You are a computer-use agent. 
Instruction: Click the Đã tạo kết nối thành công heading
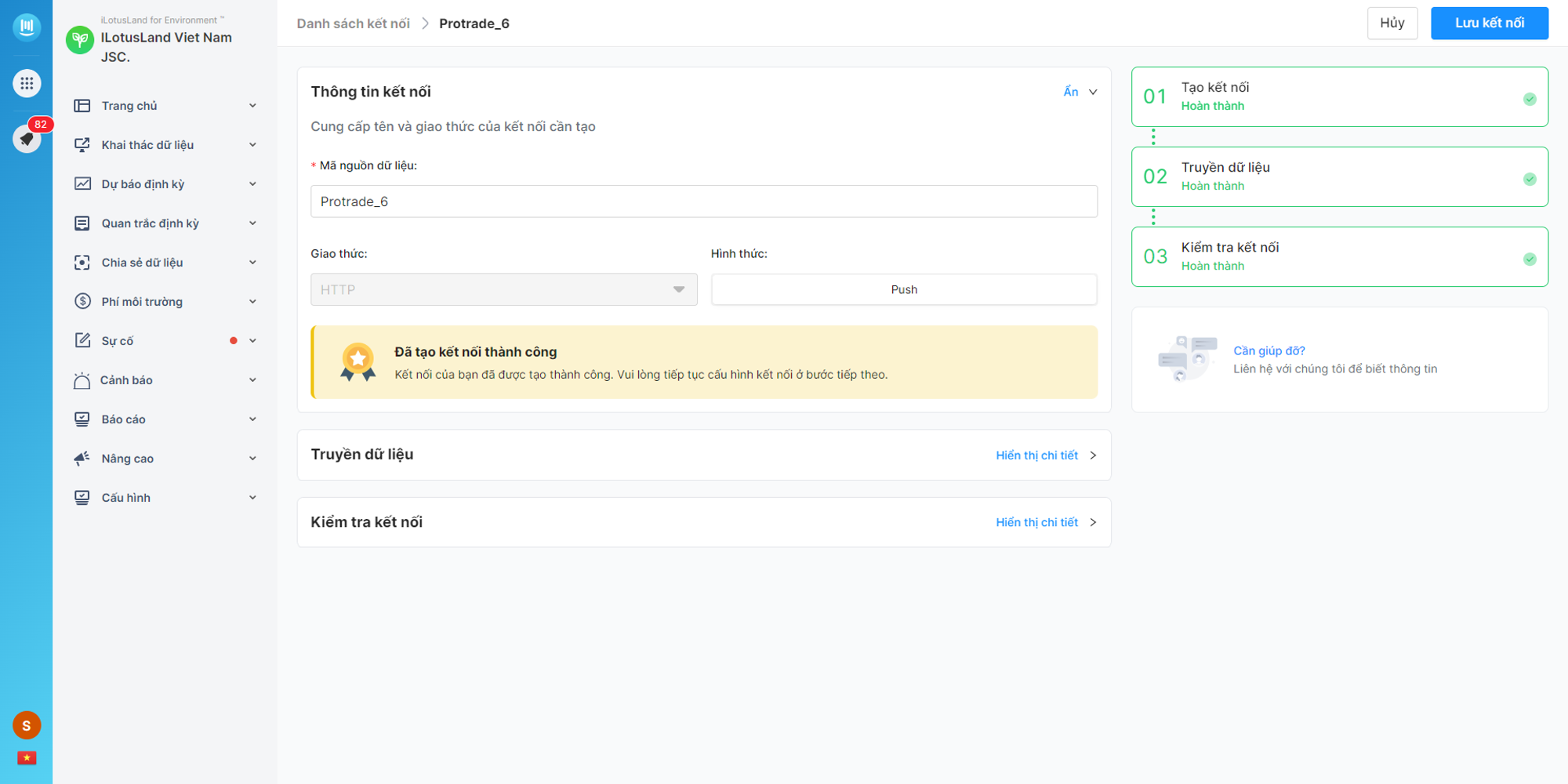[476, 352]
